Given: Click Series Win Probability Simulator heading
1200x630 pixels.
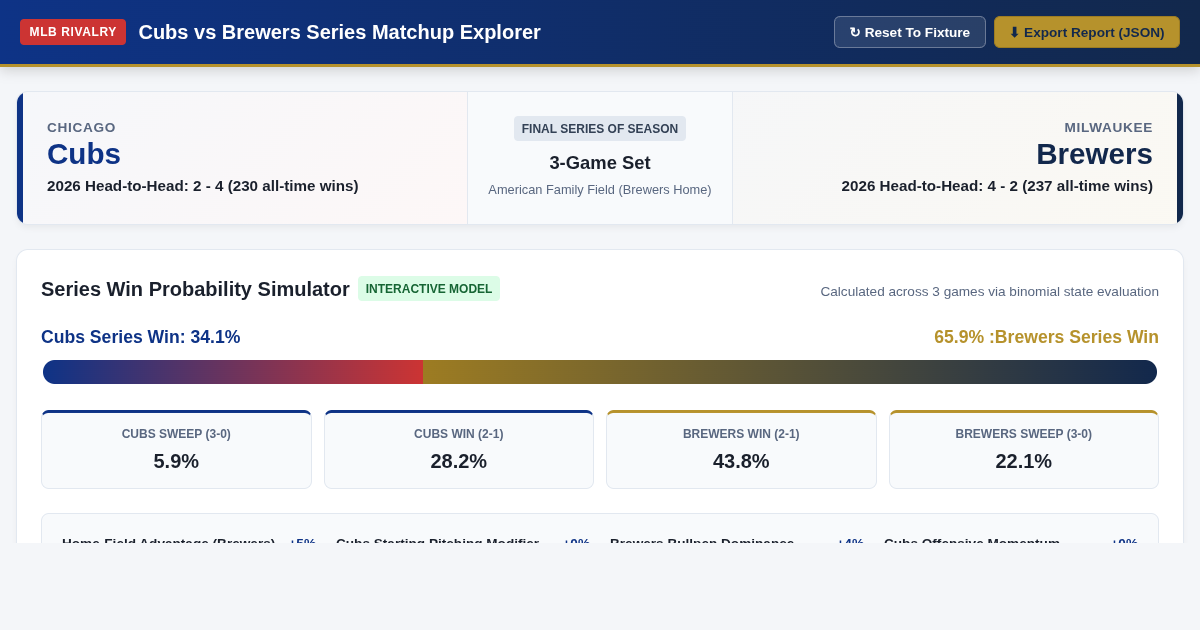Looking at the screenshot, I should [x=195, y=289].
